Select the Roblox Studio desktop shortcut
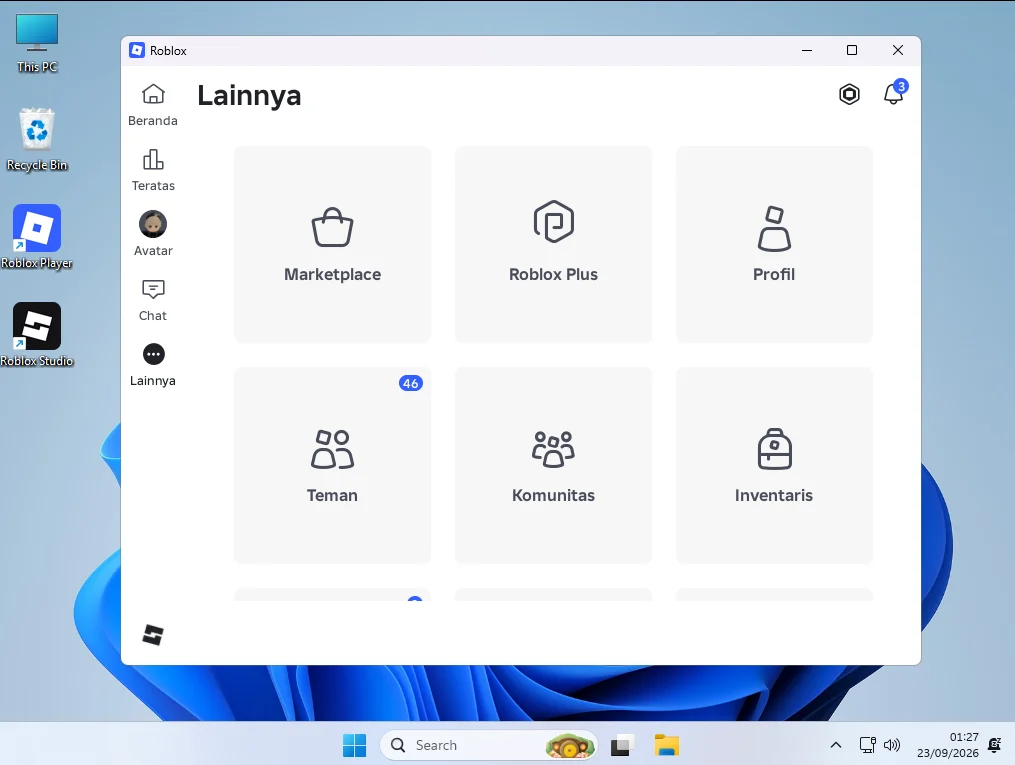This screenshot has height=765, width=1015. click(37, 335)
